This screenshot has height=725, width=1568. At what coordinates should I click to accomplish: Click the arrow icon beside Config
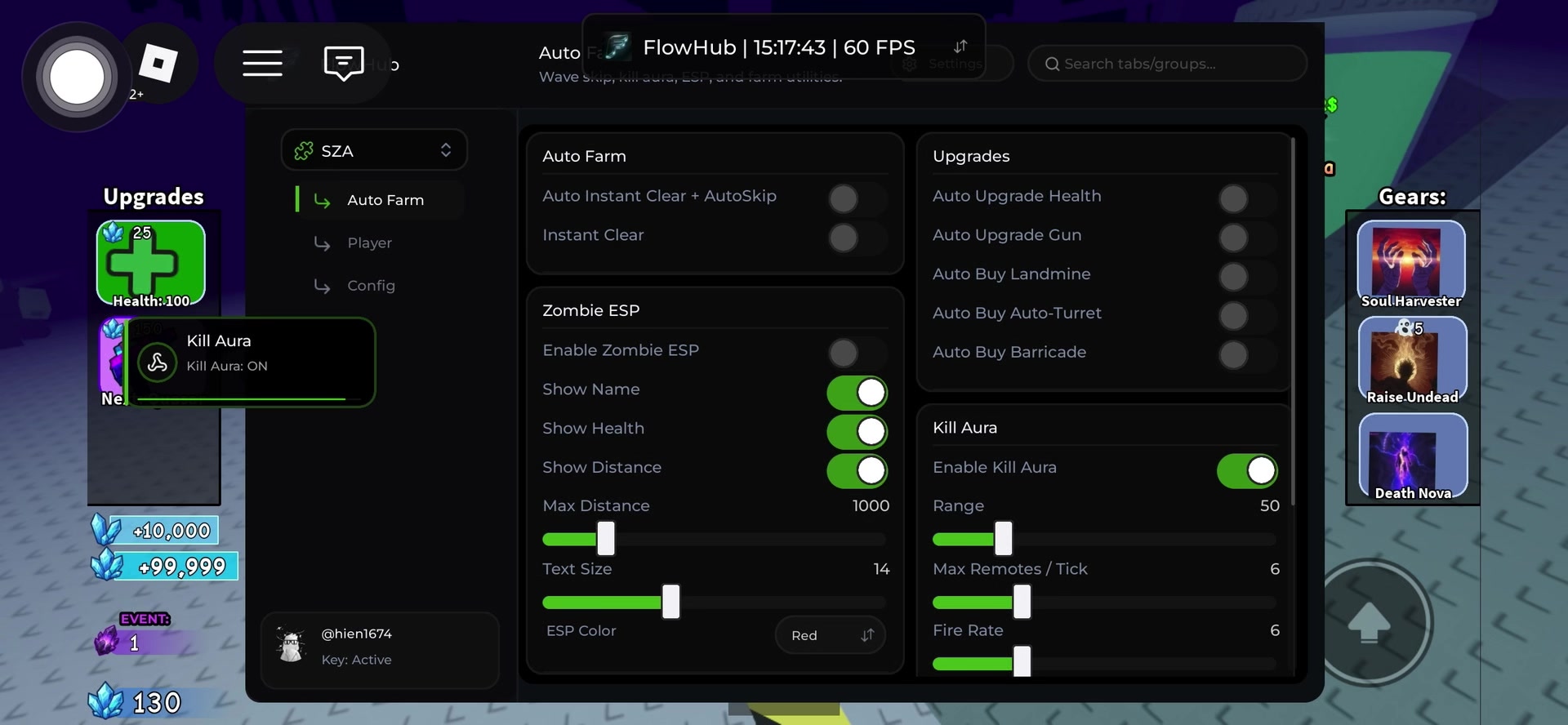[322, 286]
